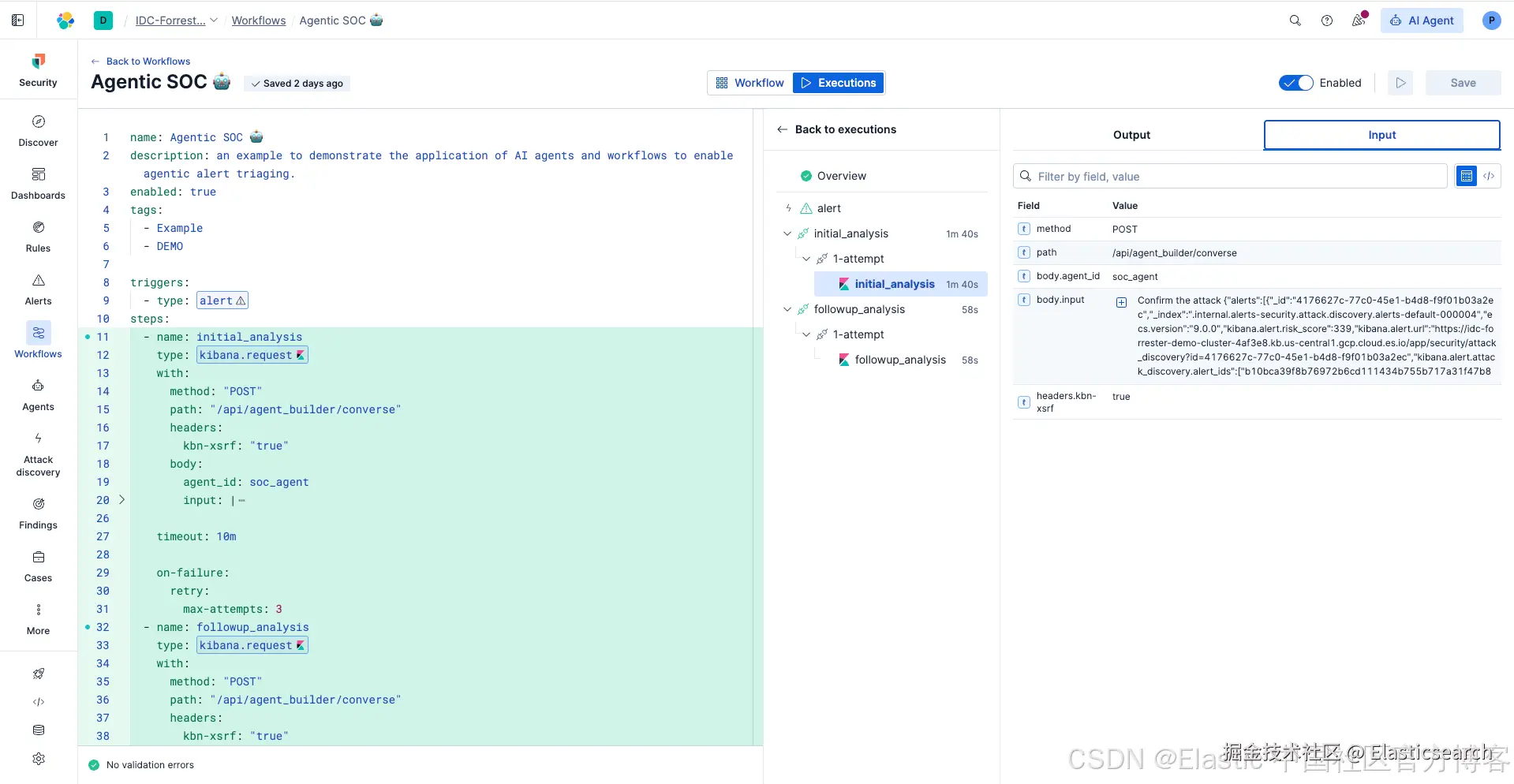Switch input view to table mode

coord(1466,176)
